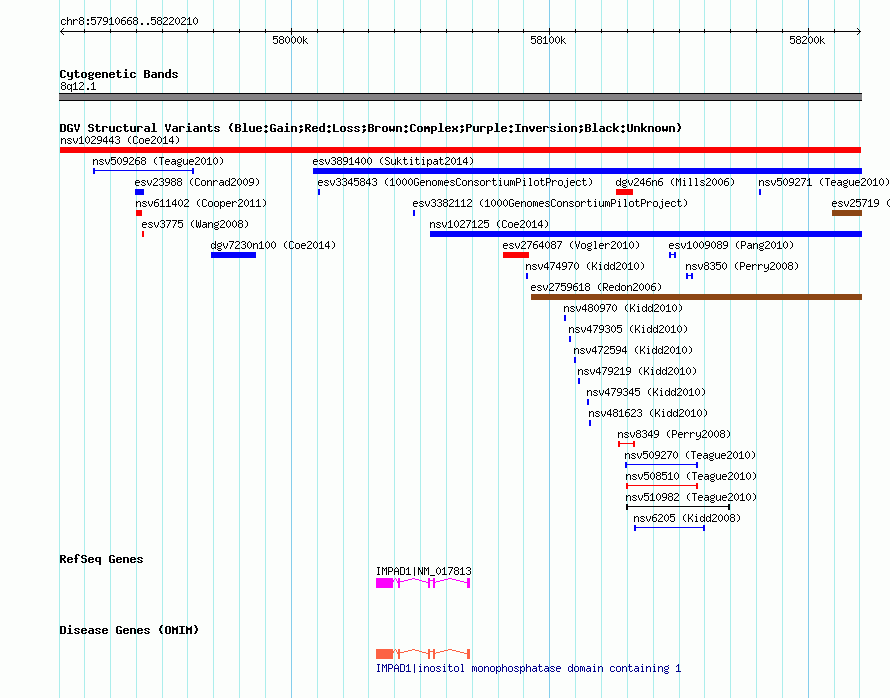Select the nsv509268 (Teague2010) variant span

point(144,171)
